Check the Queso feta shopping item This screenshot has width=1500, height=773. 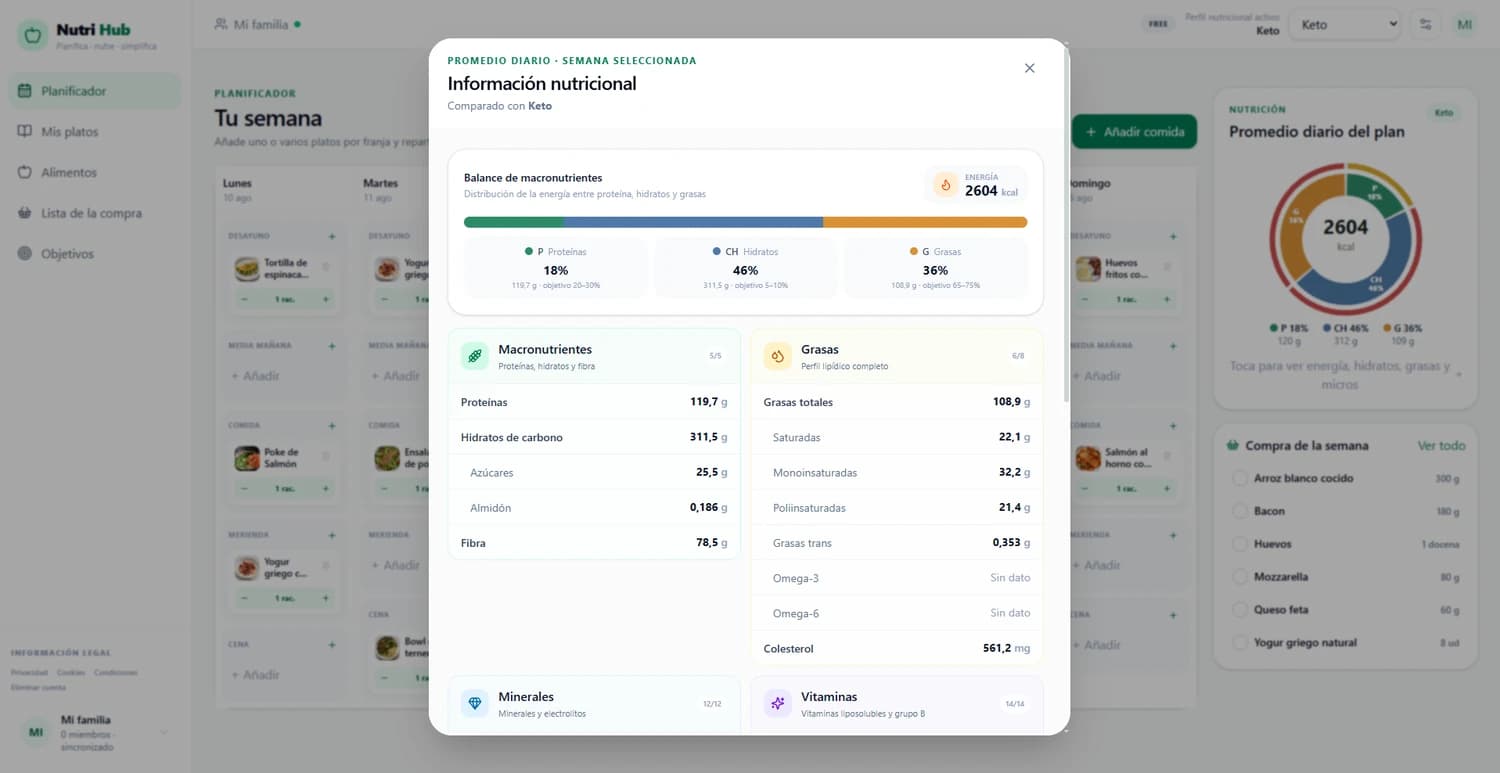point(1240,610)
